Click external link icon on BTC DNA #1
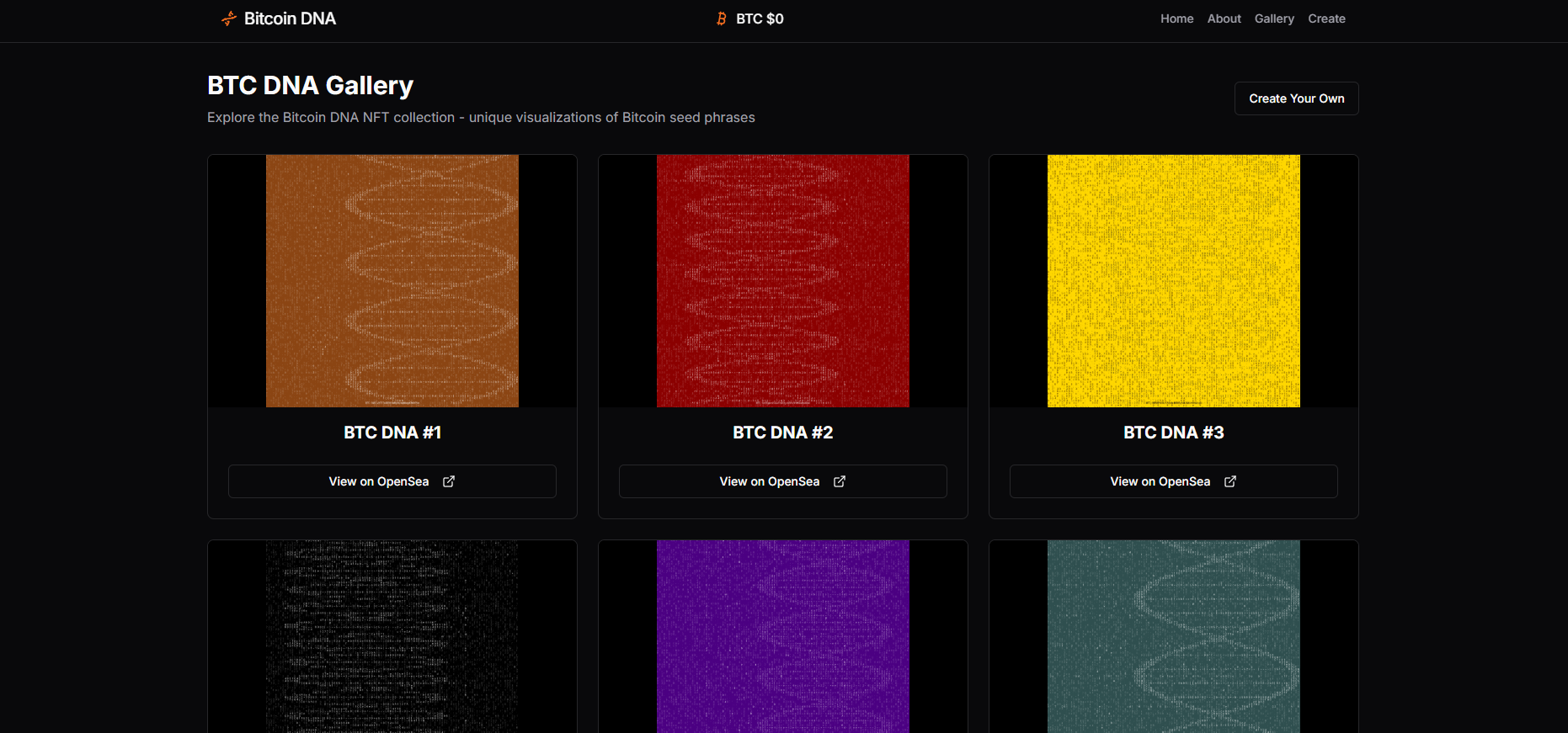The height and width of the screenshot is (733, 1568). coord(449,481)
